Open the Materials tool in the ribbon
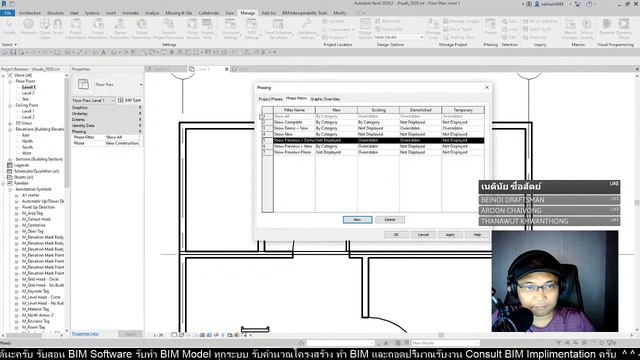Viewport: 640px width, 360px height. tap(28, 28)
